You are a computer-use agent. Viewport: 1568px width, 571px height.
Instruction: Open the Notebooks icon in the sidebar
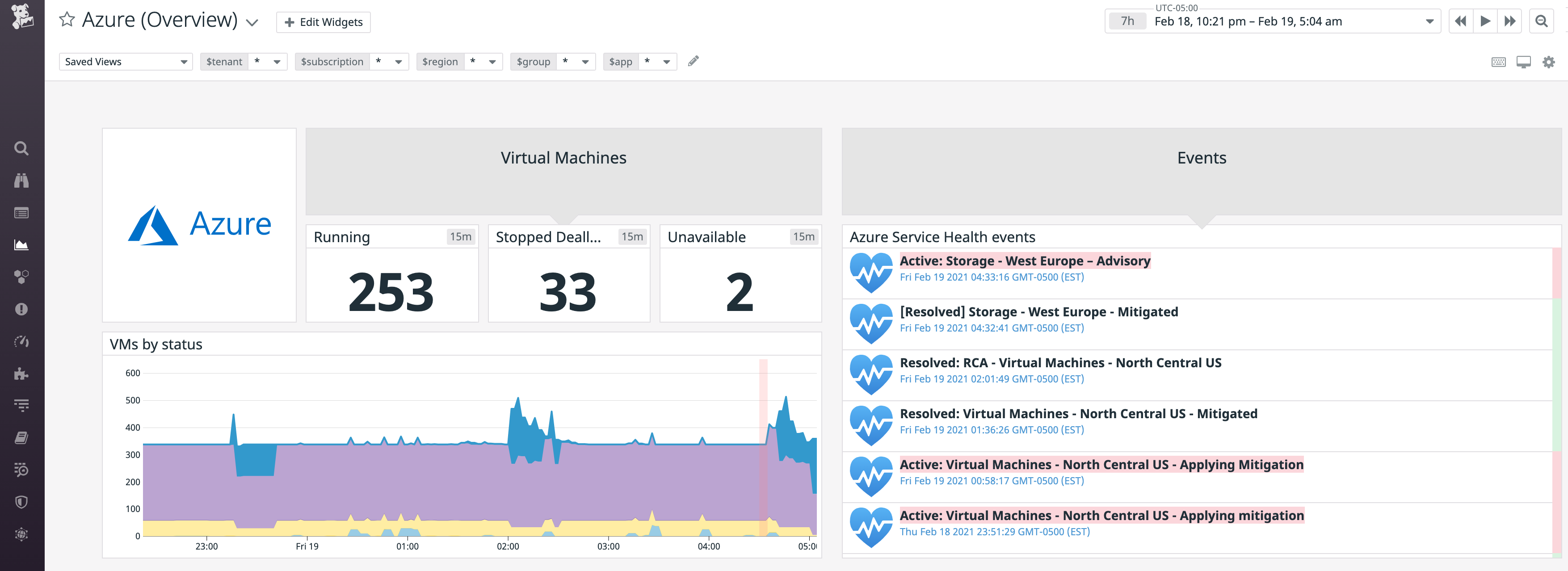coord(22,437)
